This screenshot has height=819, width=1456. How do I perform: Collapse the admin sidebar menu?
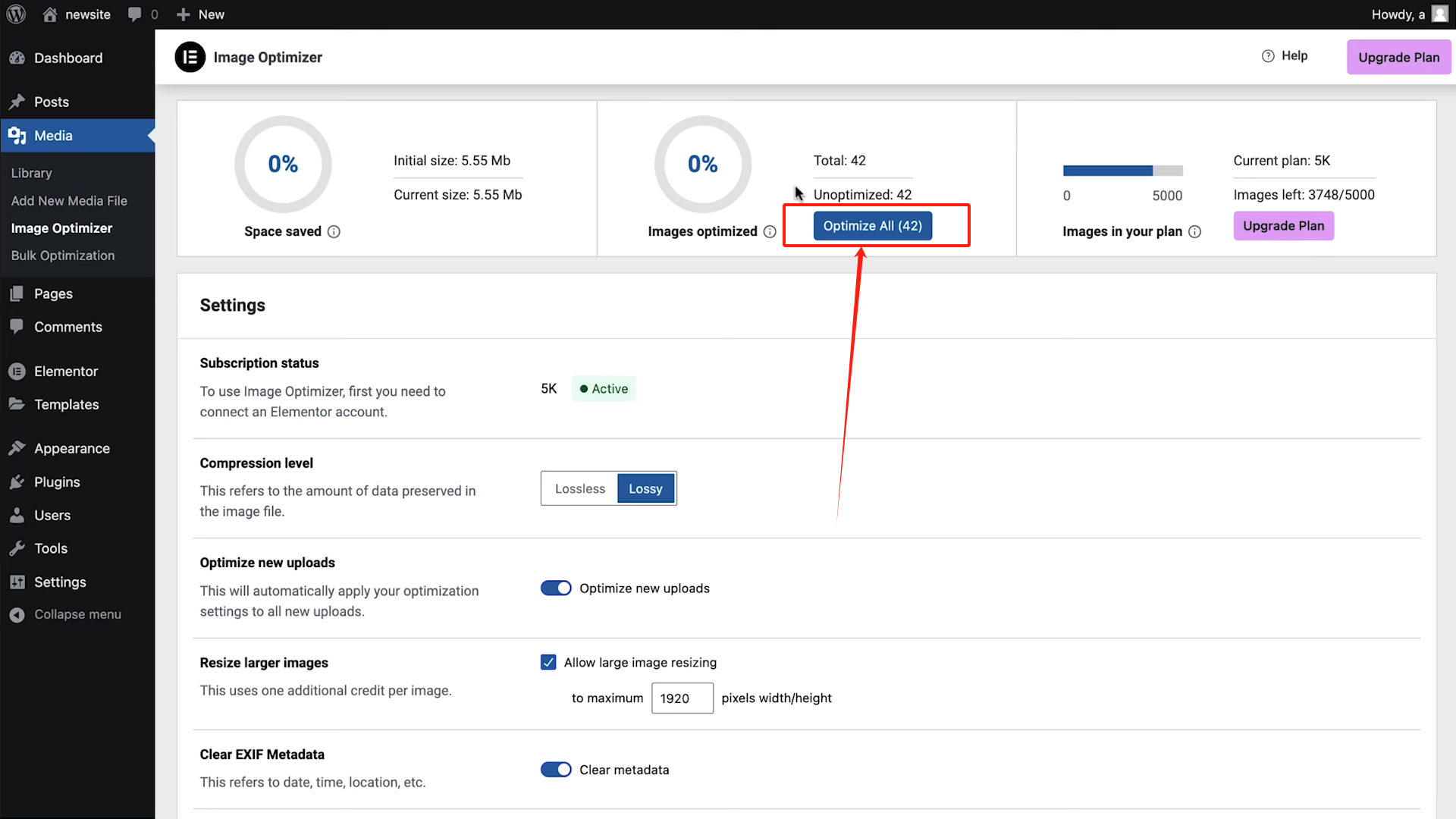(17, 614)
